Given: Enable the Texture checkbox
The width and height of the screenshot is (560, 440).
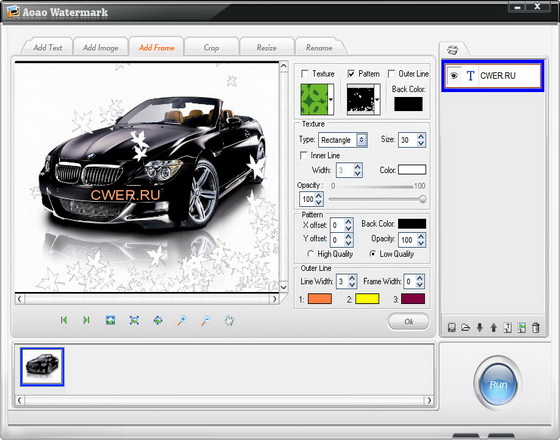Looking at the screenshot, I should coord(305,74).
